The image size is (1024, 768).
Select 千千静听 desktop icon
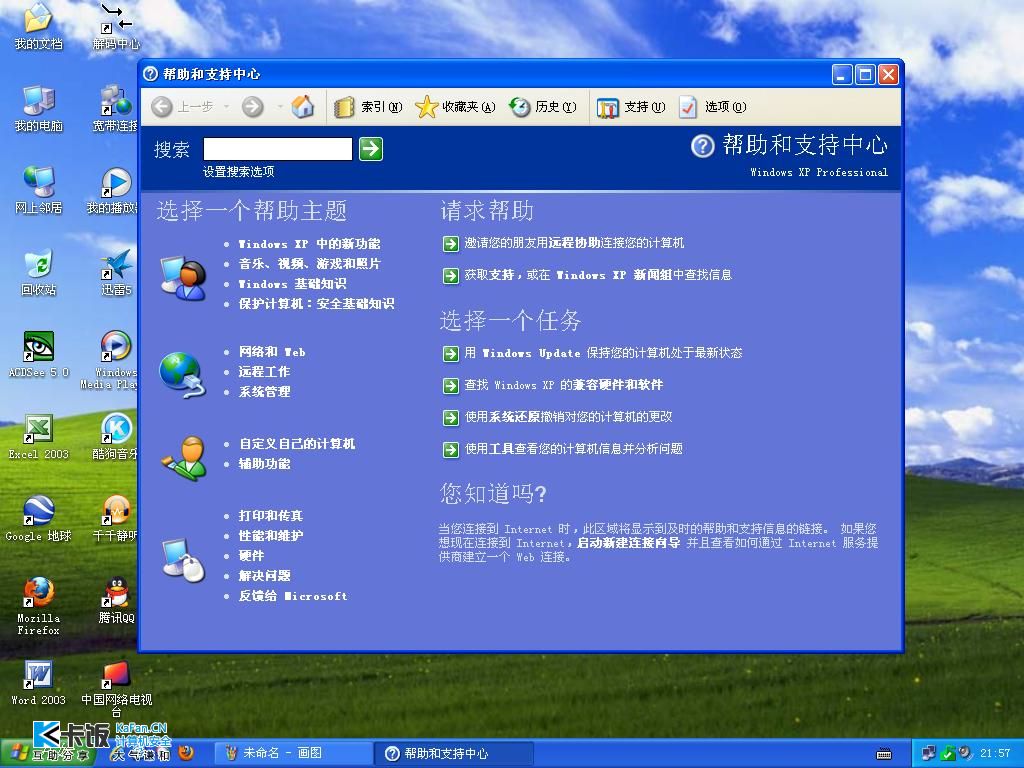(x=115, y=519)
